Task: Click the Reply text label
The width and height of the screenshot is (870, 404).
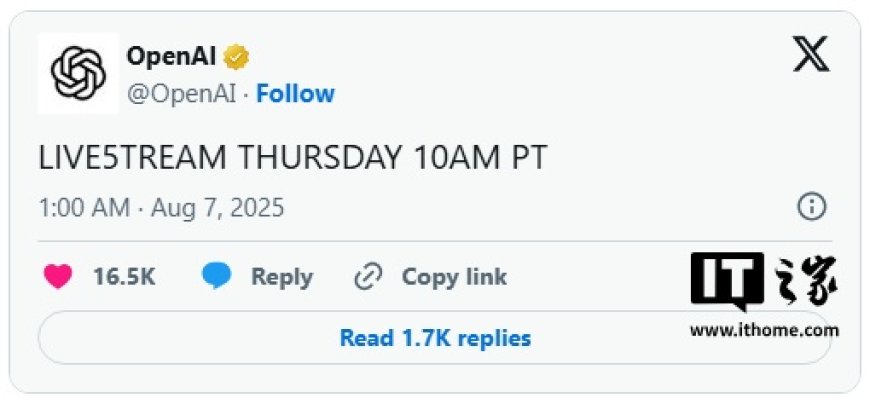Action: [282, 277]
